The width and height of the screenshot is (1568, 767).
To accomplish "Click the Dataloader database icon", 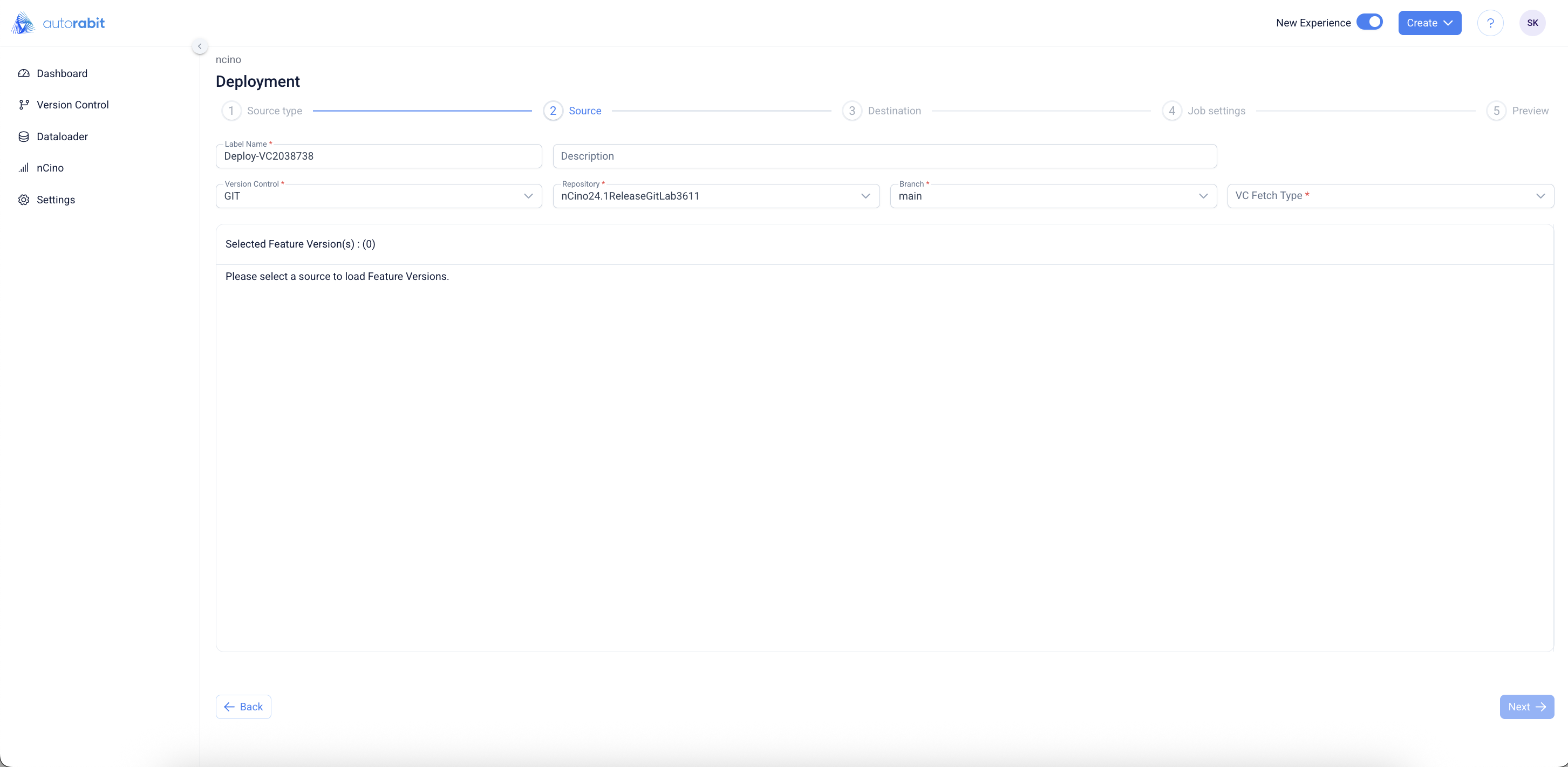I will (24, 137).
